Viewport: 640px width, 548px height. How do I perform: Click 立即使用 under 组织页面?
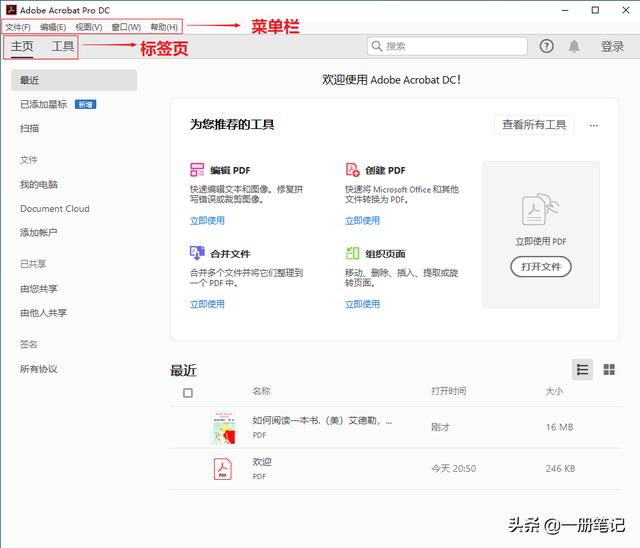tap(362, 304)
